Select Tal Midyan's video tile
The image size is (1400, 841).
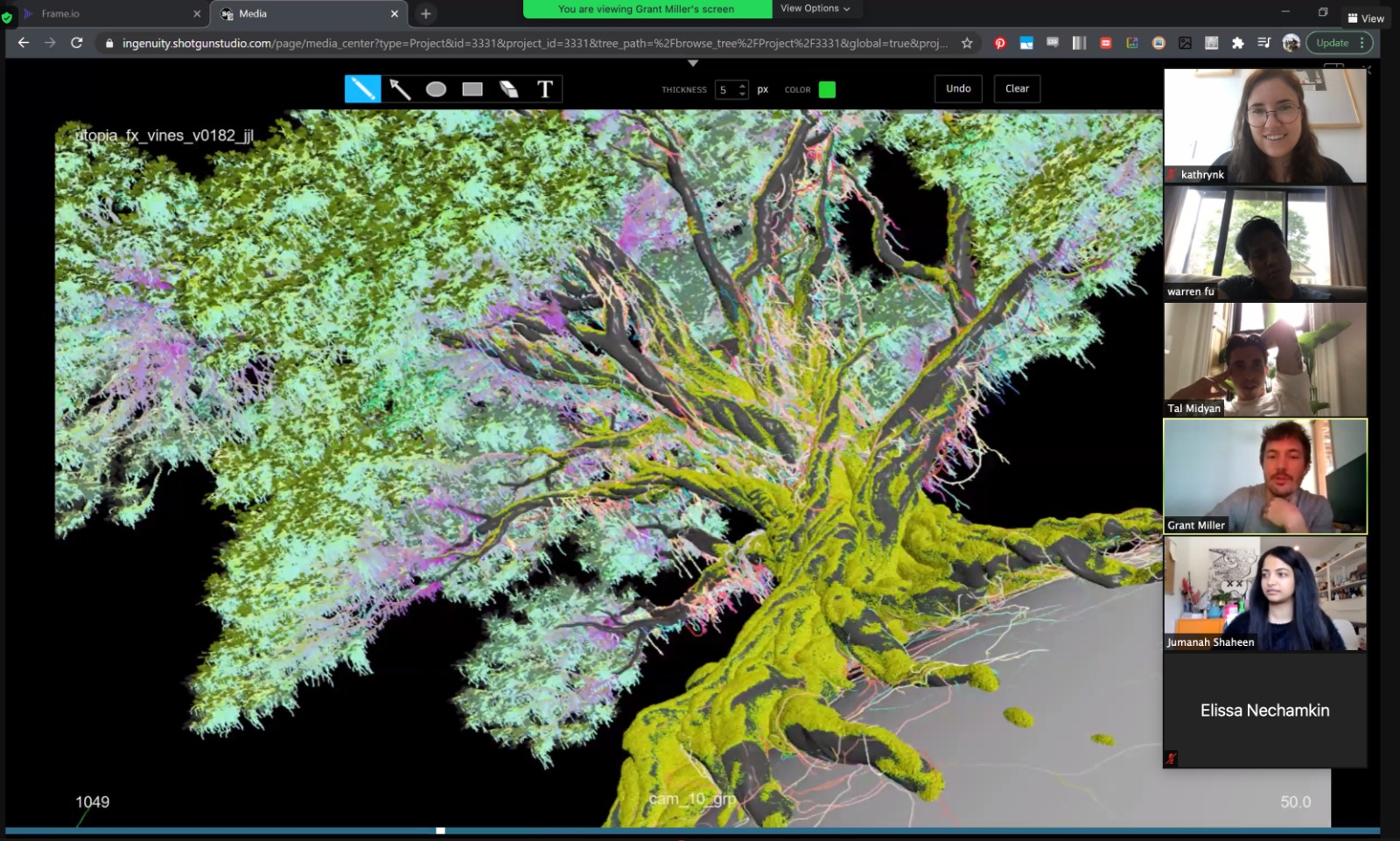coord(1264,360)
